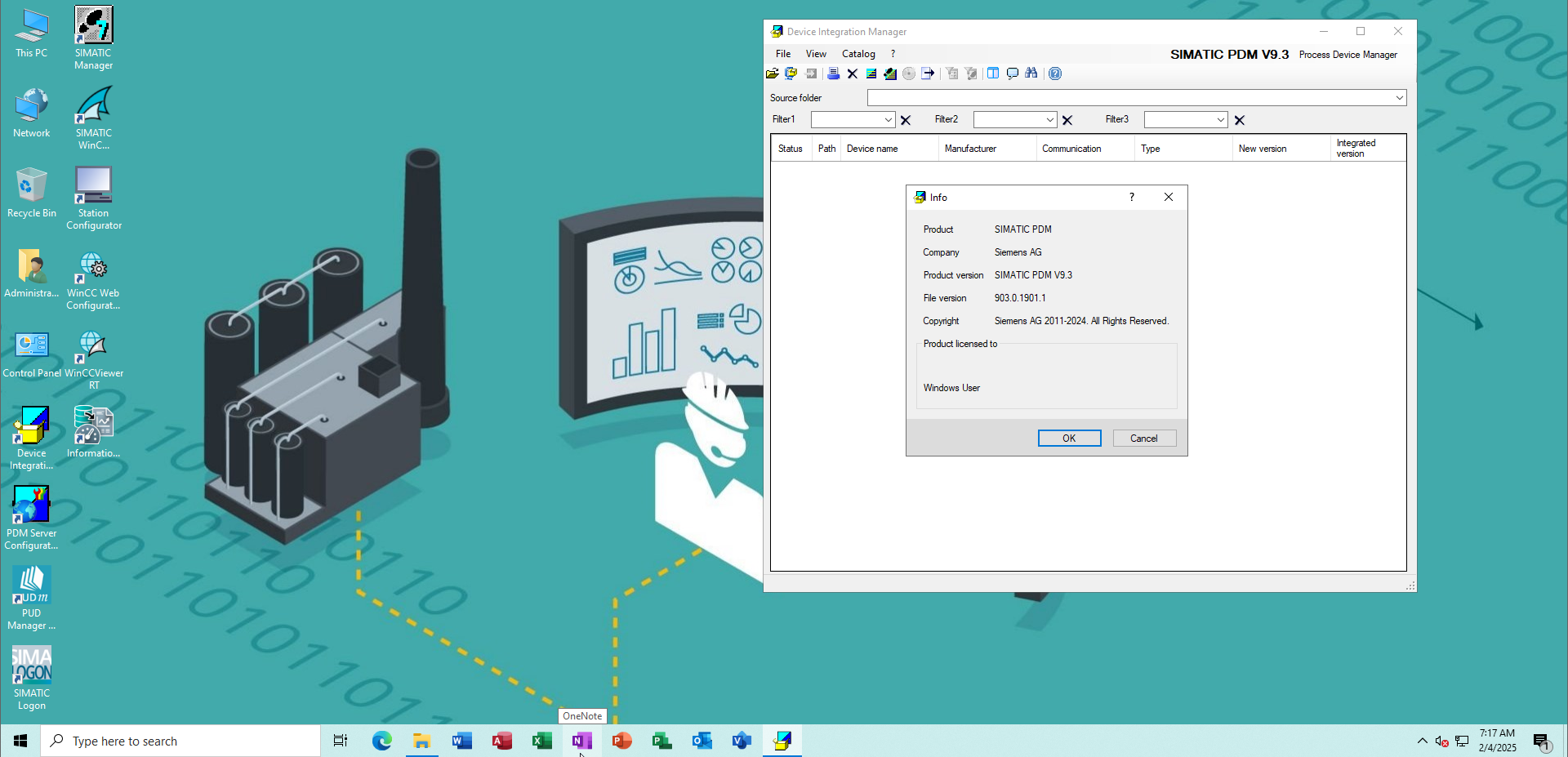Expand the Source folder dropdown
Screen dimensions: 1568x757
(x=1399, y=98)
